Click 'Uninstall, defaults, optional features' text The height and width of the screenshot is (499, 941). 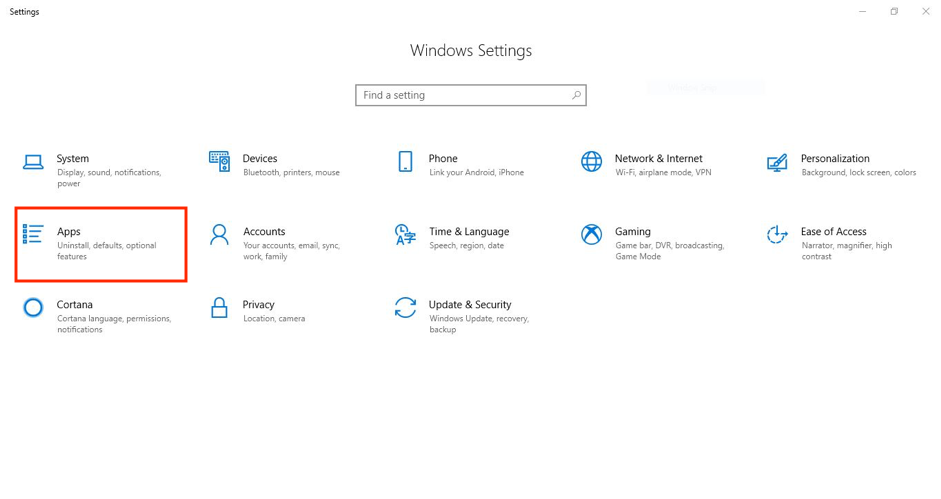pos(107,251)
